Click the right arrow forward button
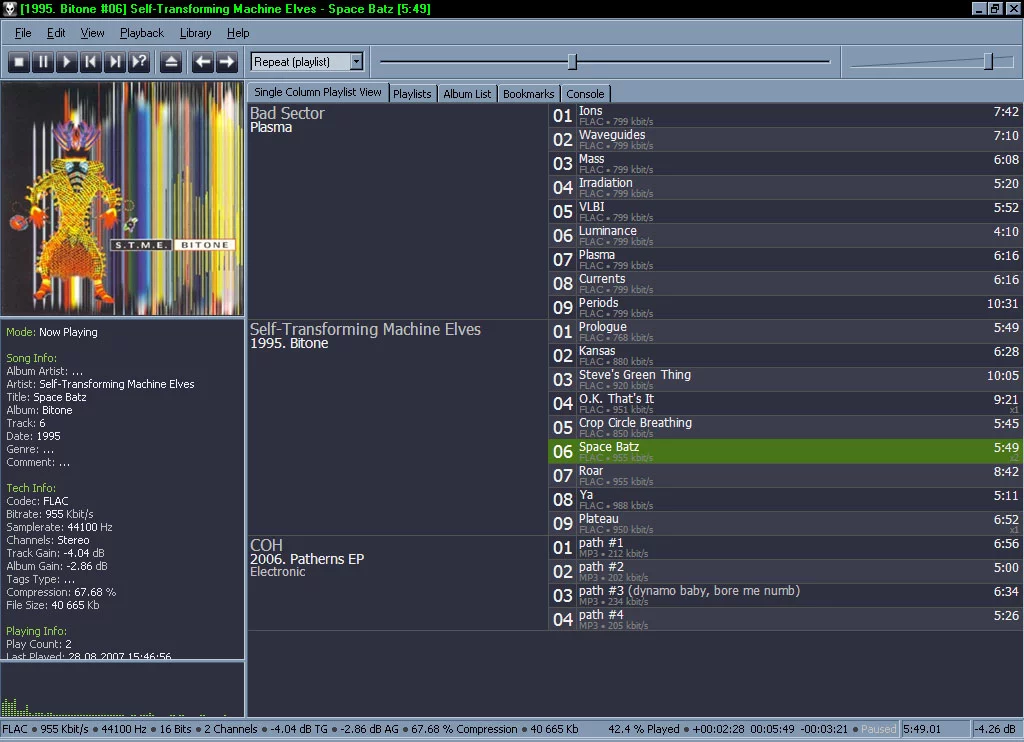 pyautogui.click(x=227, y=62)
